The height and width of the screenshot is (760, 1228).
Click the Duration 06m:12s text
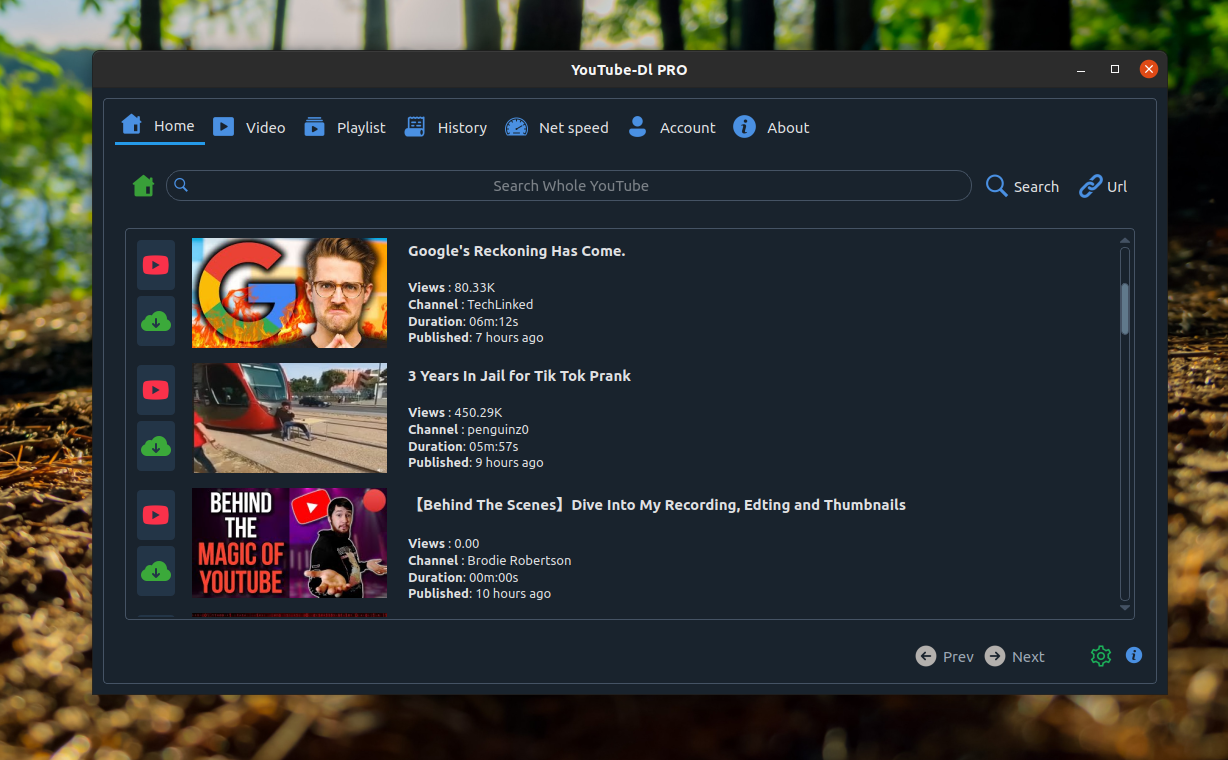pyautogui.click(x=463, y=321)
